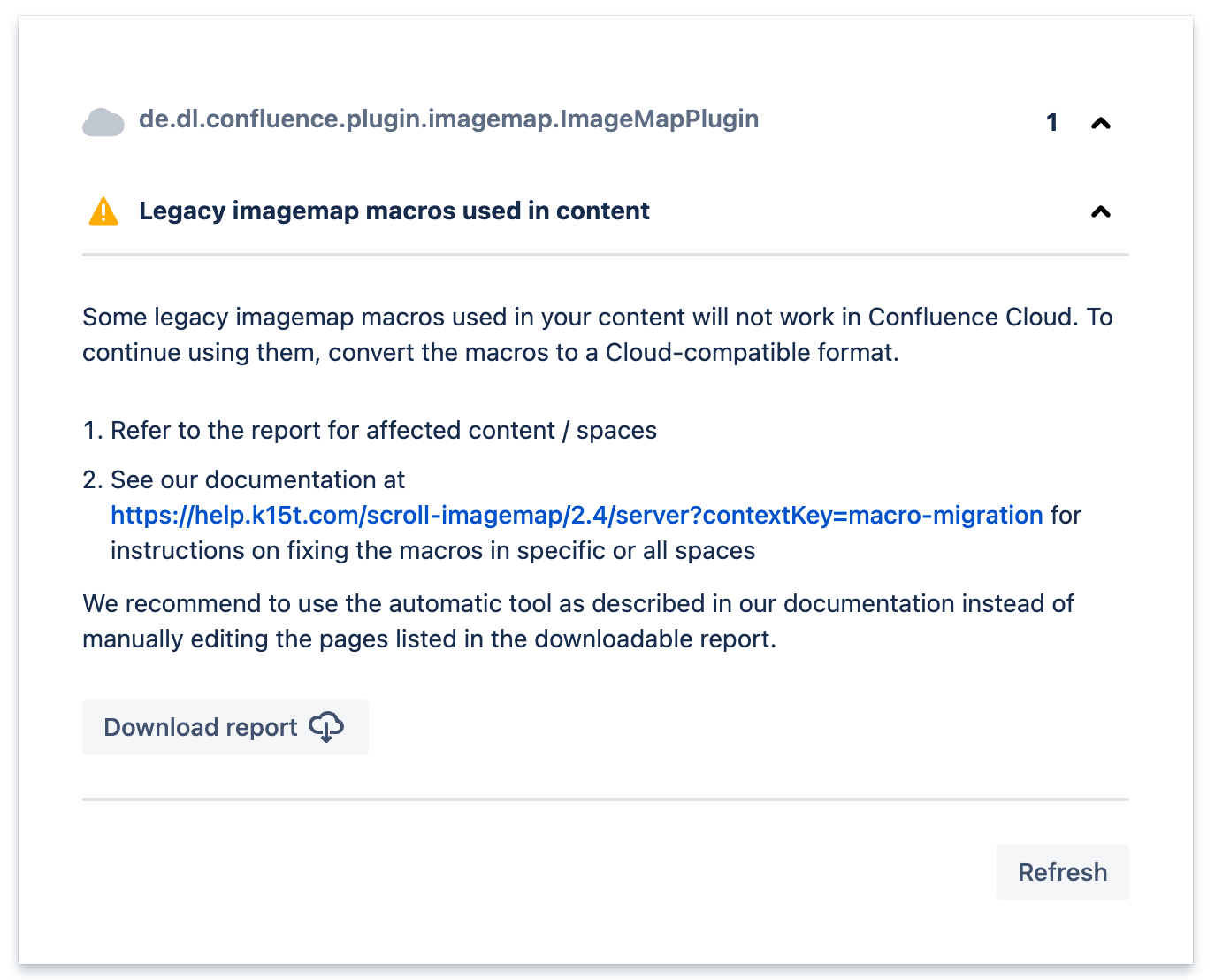Collapse the Legacy imagemap macros warning chevron
This screenshot has height=980, width=1215.
point(1100,211)
